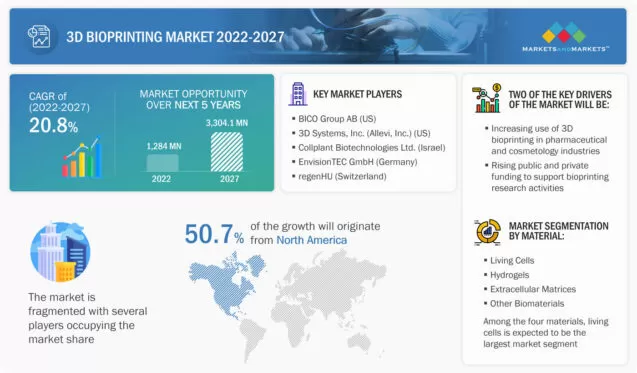Image resolution: width=637 pixels, height=373 pixels.
Task: Click the '1,284 MN' value
Action: point(164,146)
